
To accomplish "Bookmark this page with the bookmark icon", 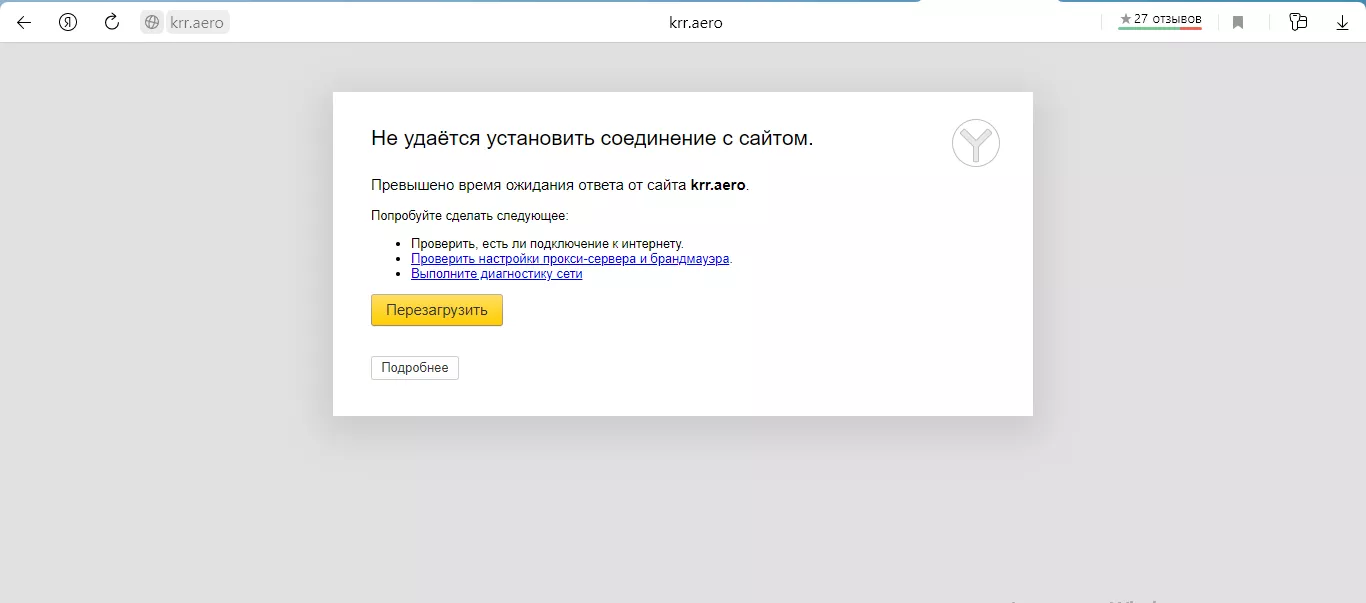I will click(x=1238, y=22).
